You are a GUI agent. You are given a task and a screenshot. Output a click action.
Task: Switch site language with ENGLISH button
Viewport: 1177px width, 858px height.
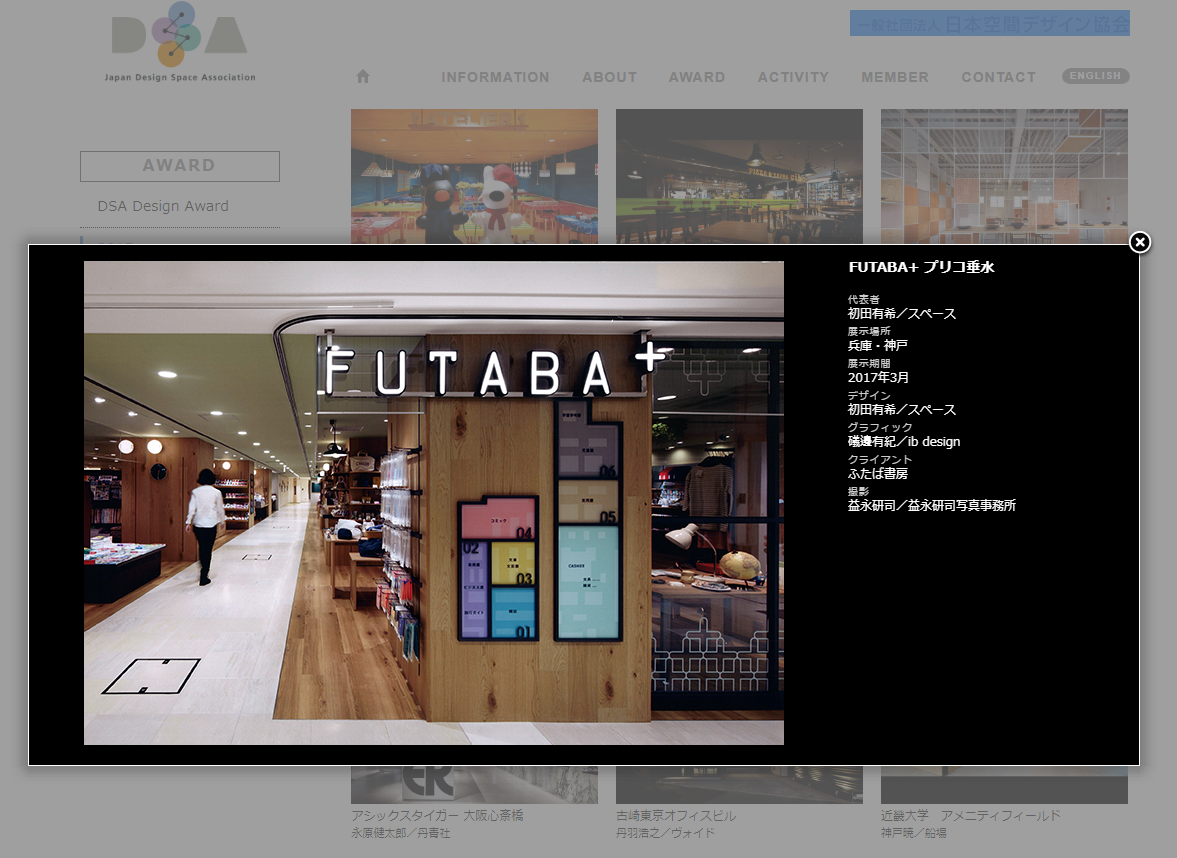(1095, 76)
